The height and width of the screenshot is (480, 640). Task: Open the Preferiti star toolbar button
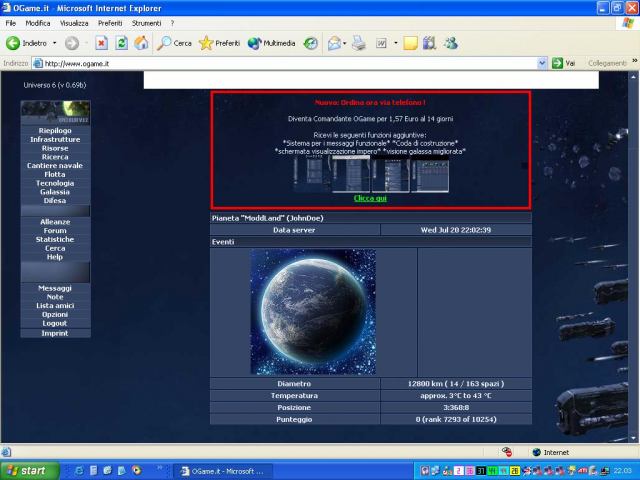(219, 43)
